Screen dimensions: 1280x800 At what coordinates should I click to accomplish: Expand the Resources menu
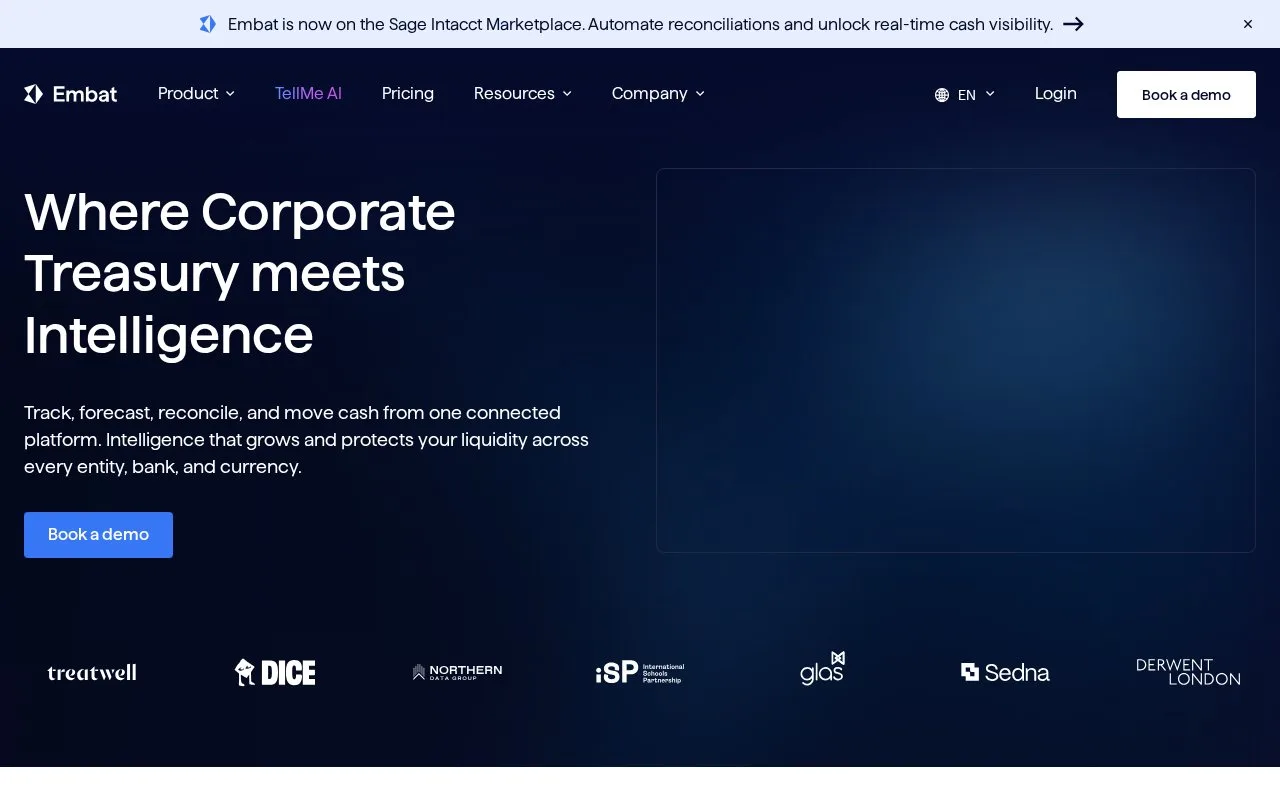(523, 93)
